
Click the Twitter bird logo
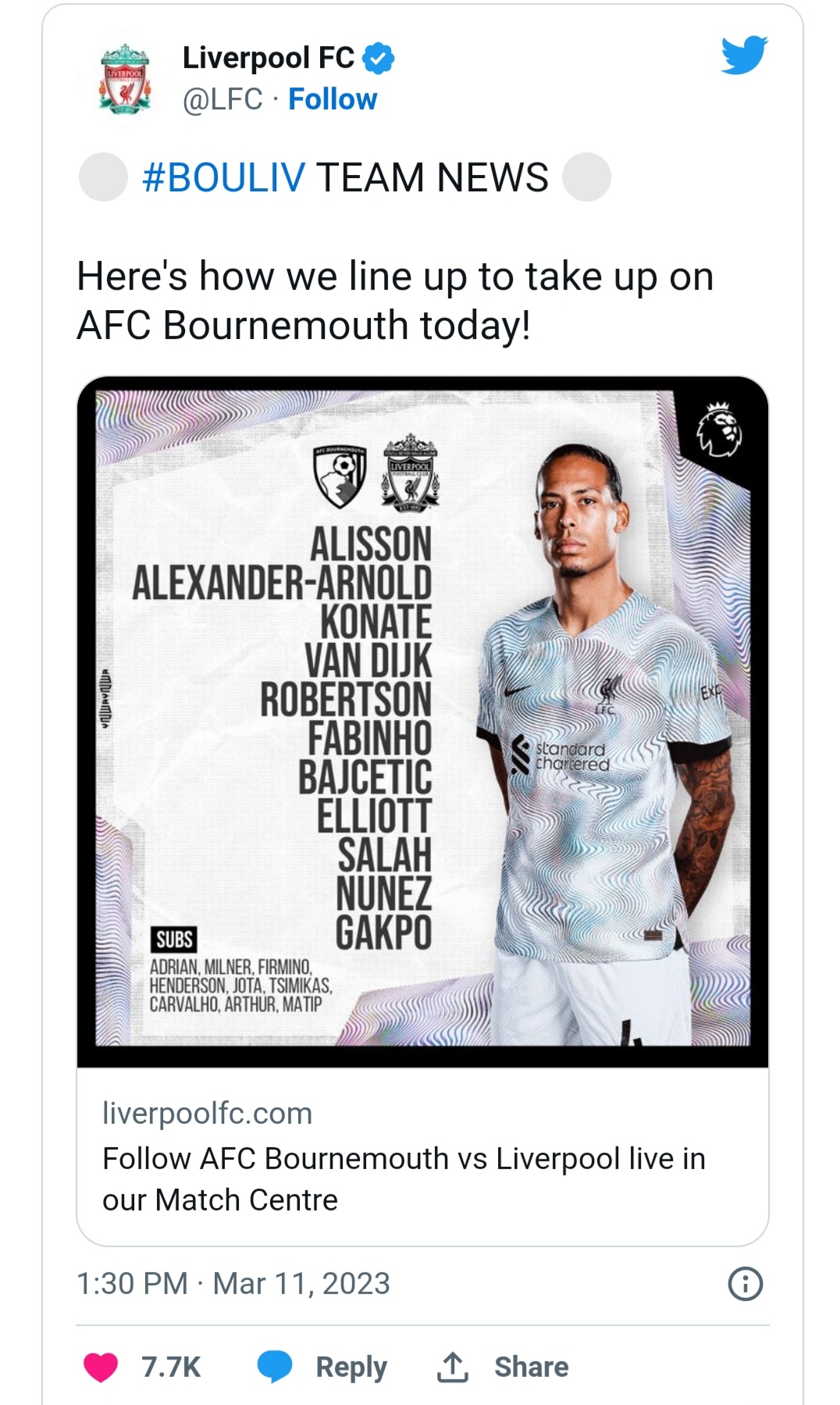coord(744,55)
